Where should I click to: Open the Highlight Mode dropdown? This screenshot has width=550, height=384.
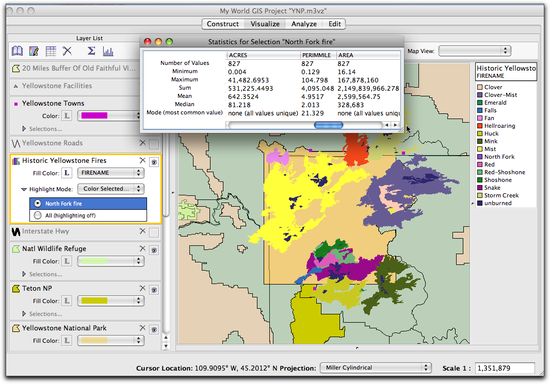click(x=110, y=189)
